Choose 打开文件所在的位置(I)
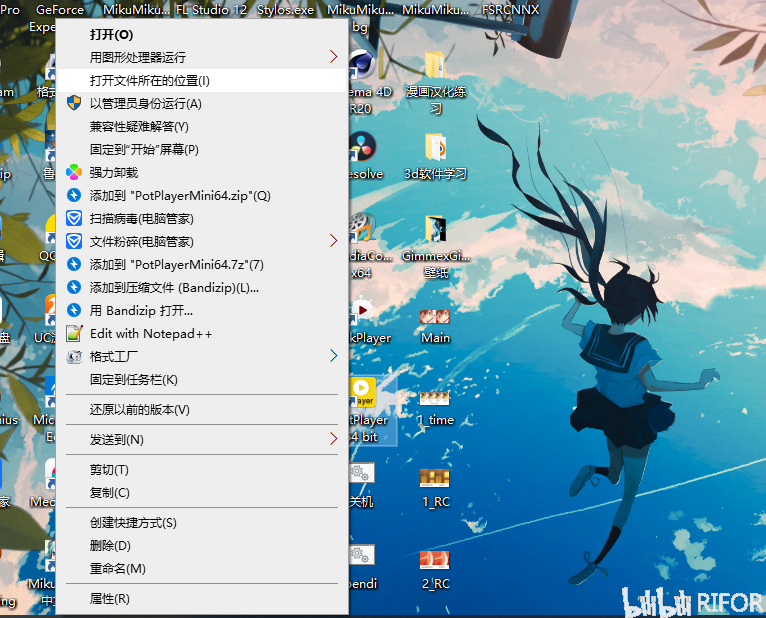 pos(201,81)
